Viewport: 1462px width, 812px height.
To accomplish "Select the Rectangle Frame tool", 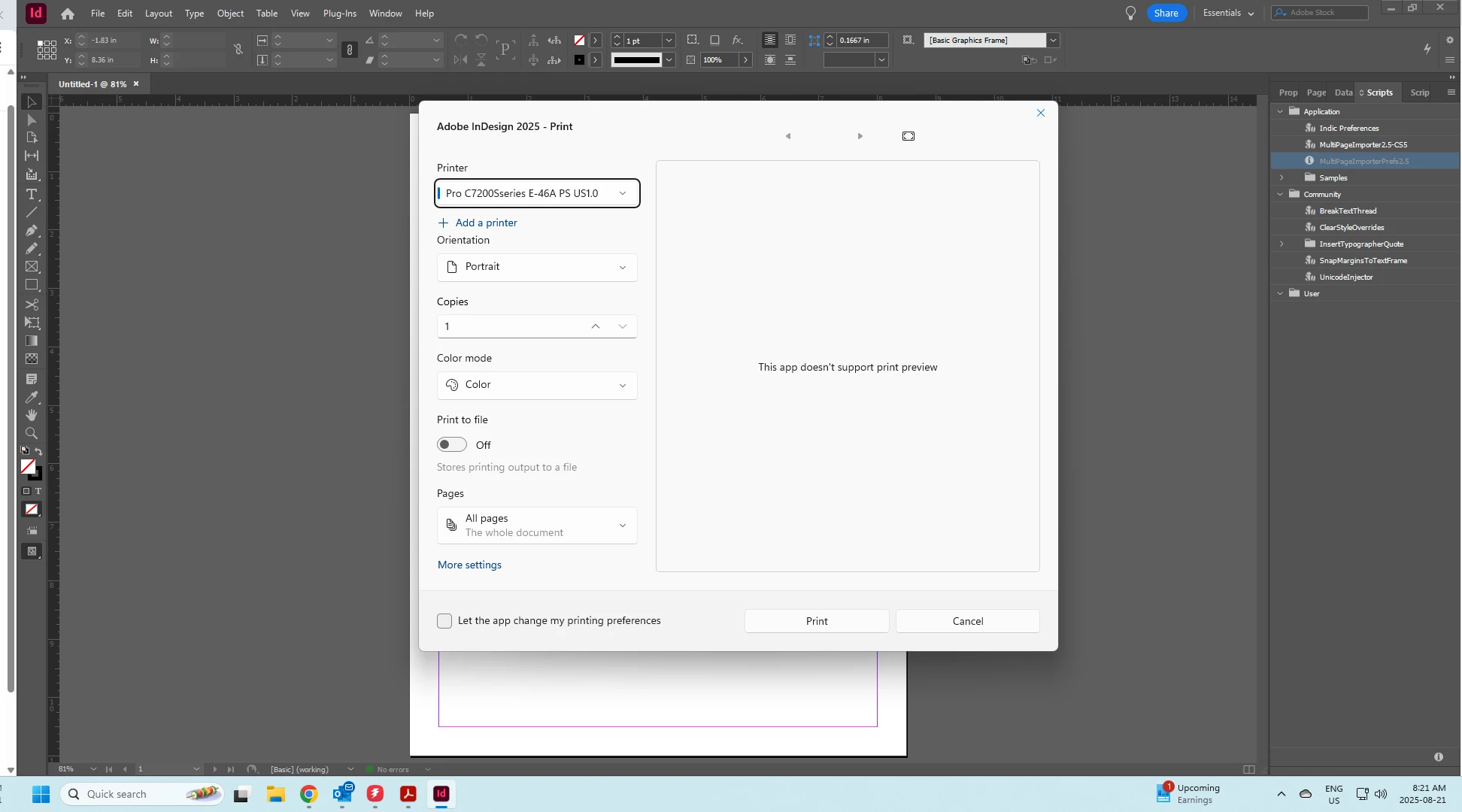I will click(x=32, y=267).
